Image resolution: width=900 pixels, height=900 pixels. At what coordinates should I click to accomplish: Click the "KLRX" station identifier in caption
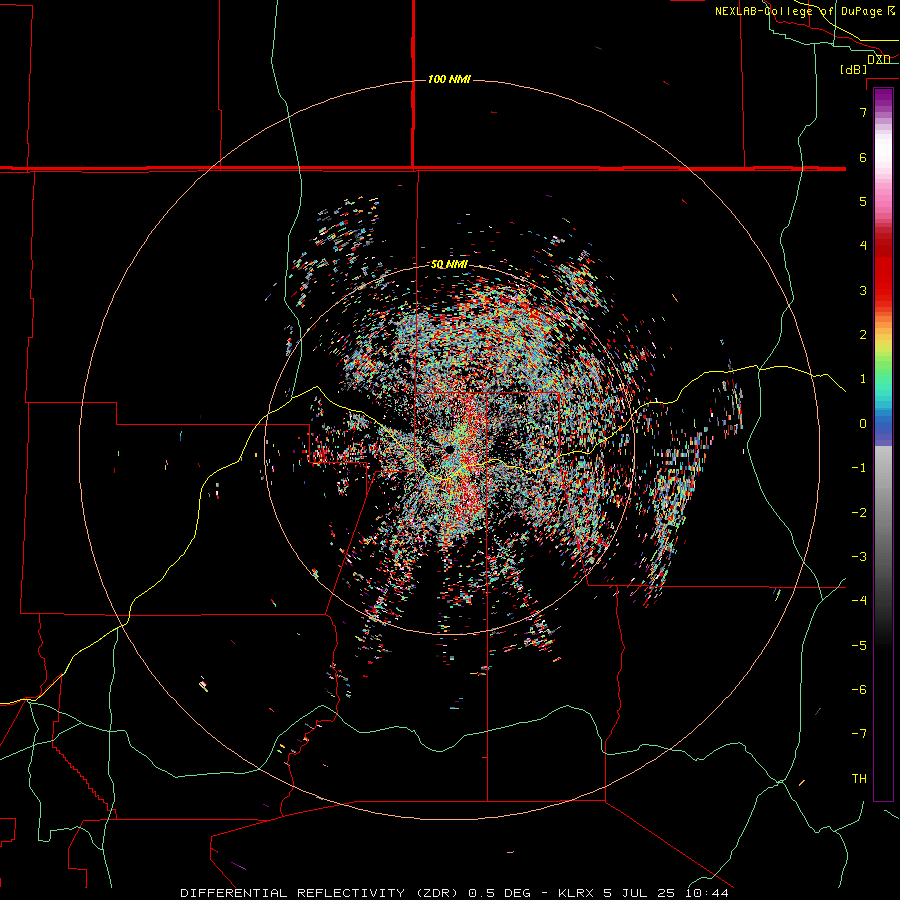tap(576, 893)
